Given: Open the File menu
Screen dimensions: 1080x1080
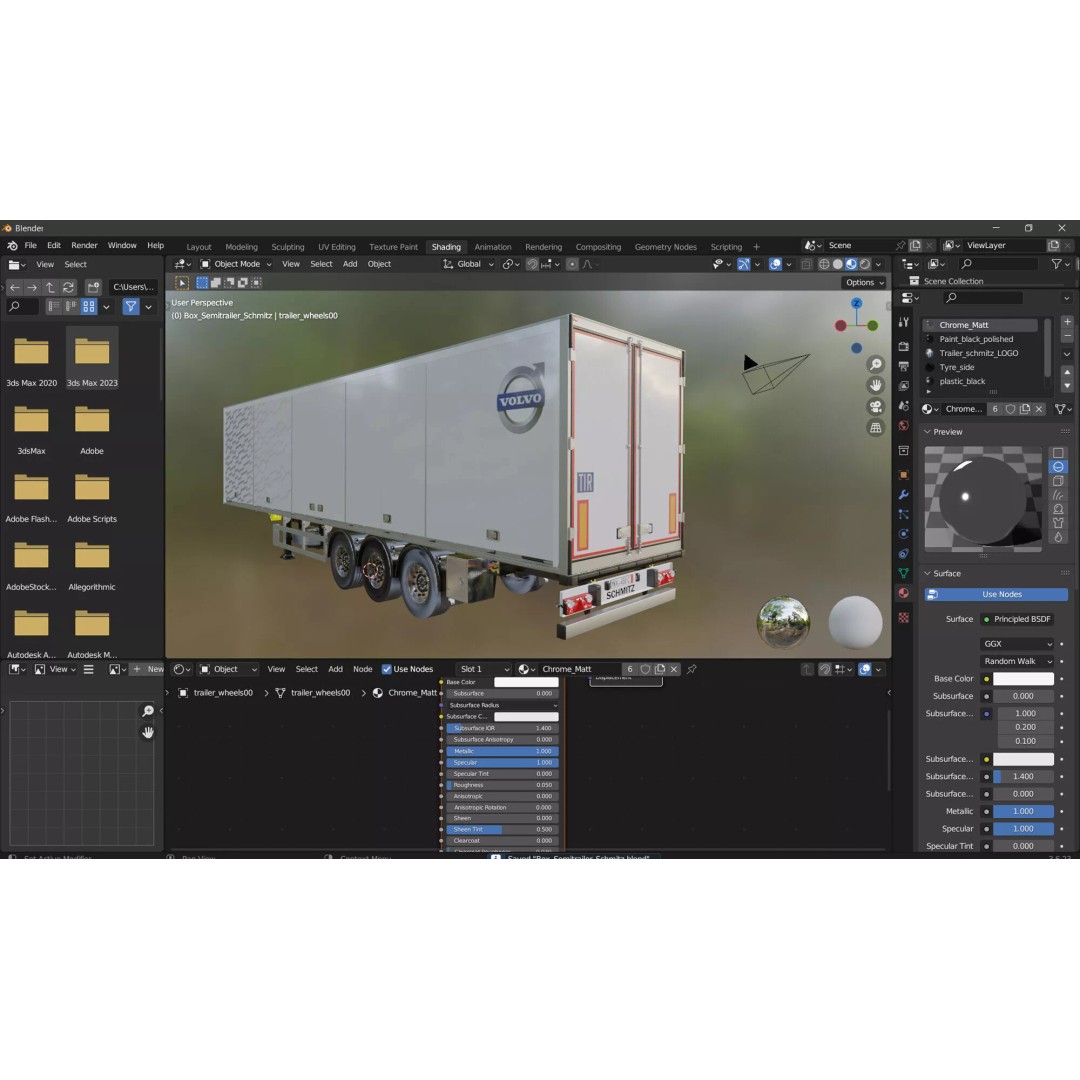Looking at the screenshot, I should 31,246.
